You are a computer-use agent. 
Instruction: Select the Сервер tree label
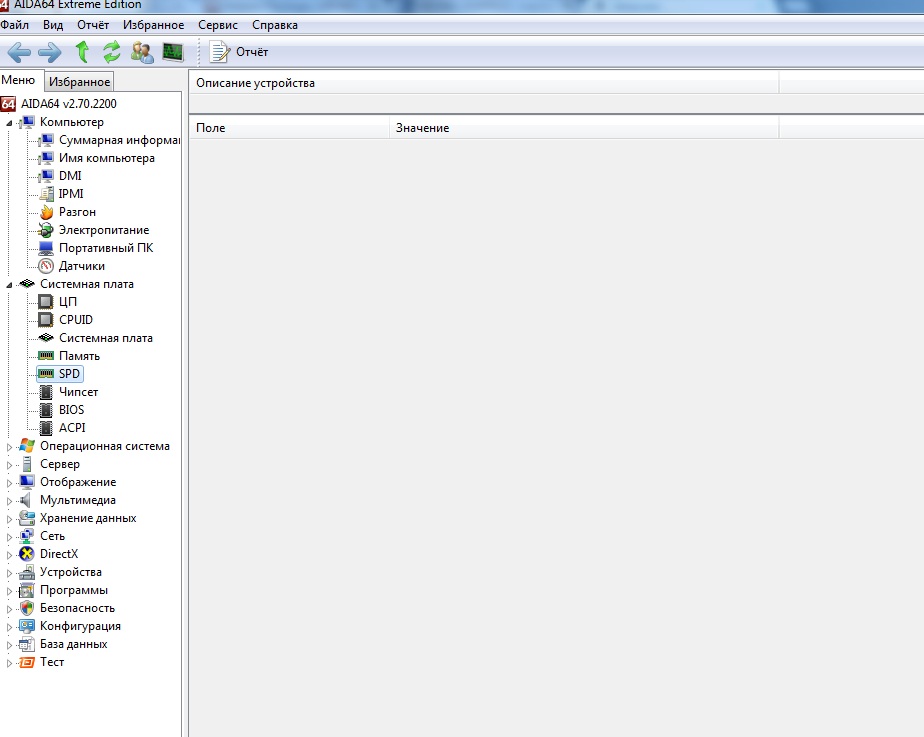coord(60,464)
